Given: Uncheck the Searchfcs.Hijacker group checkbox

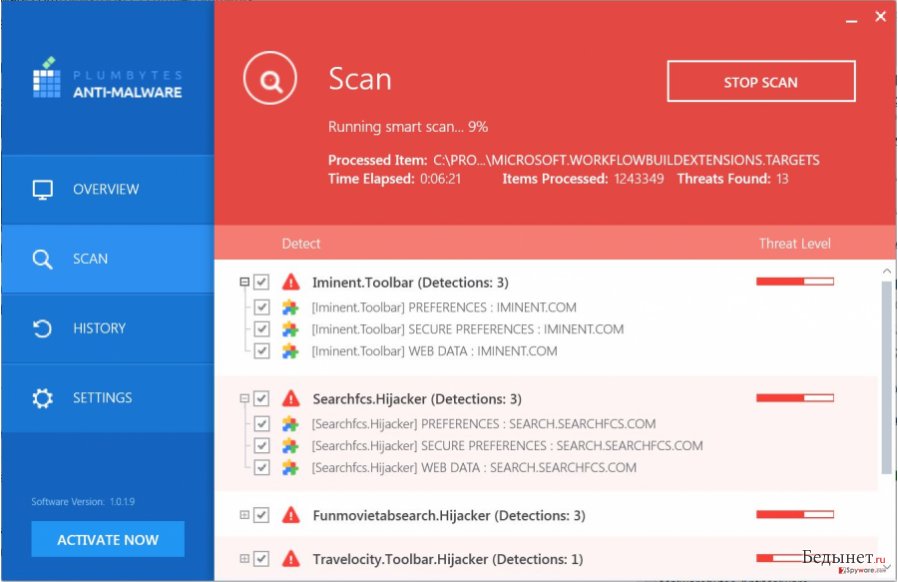Looking at the screenshot, I should [x=261, y=398].
